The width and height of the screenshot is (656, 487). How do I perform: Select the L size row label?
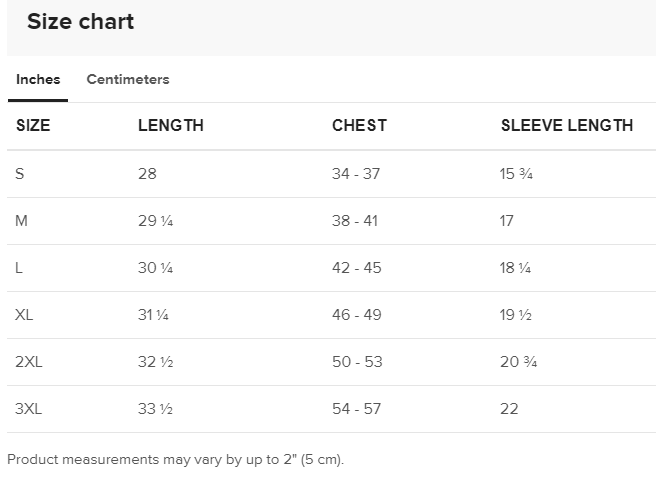(20, 268)
